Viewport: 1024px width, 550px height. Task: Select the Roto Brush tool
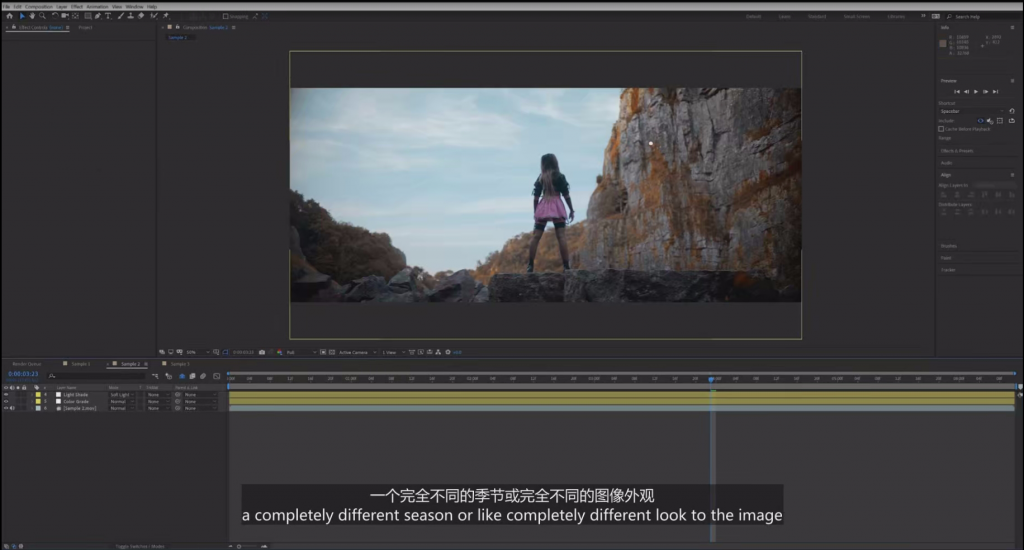pos(154,16)
